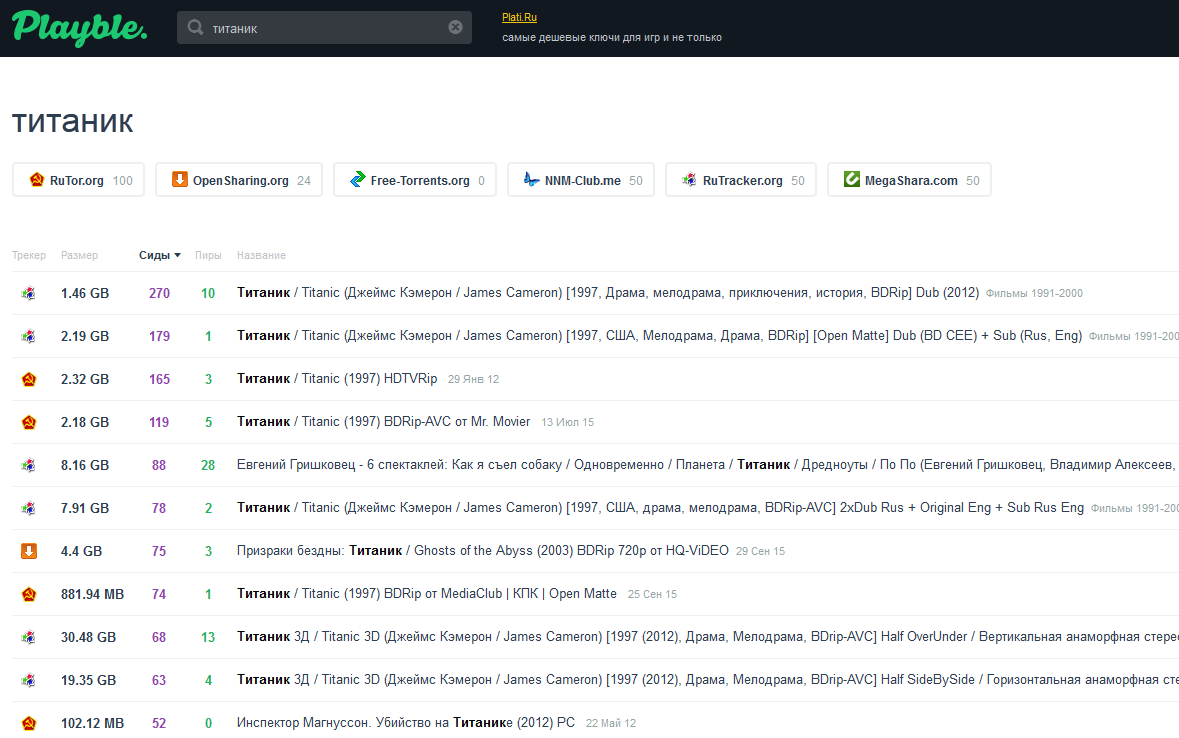The width and height of the screenshot is (1179, 738).
Task: Sort by Сиды column dropdown arrow
Action: click(177, 255)
